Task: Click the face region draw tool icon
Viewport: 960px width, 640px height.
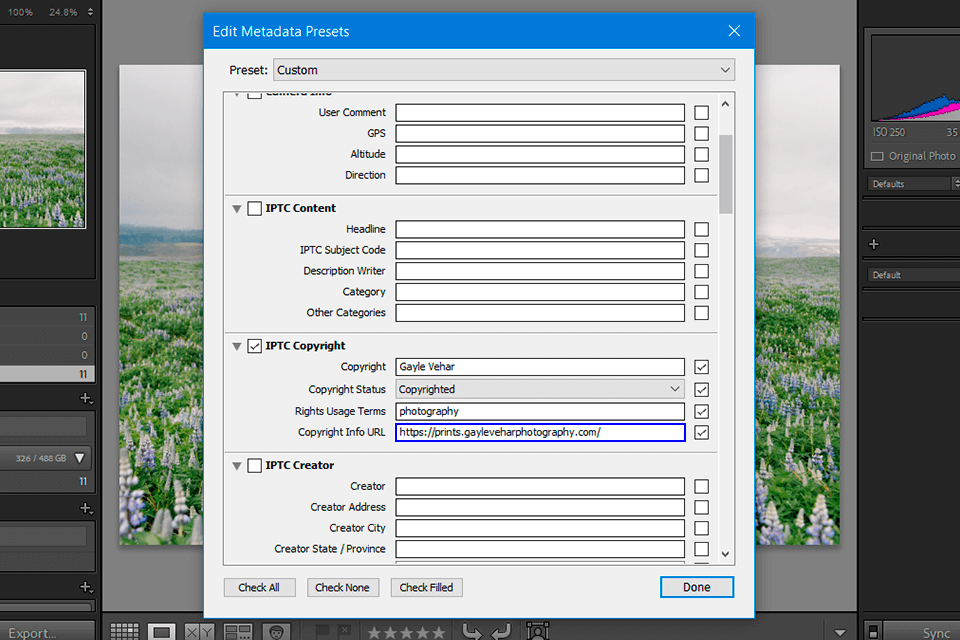Action: (x=538, y=631)
